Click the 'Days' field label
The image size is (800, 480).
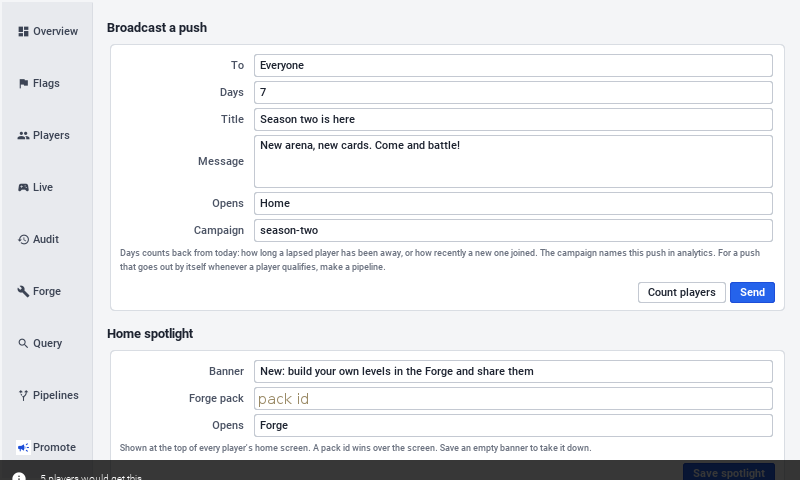click(x=232, y=93)
